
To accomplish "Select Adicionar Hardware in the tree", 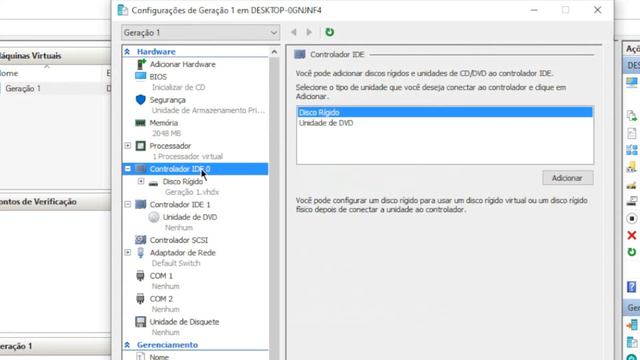I will [x=182, y=64].
